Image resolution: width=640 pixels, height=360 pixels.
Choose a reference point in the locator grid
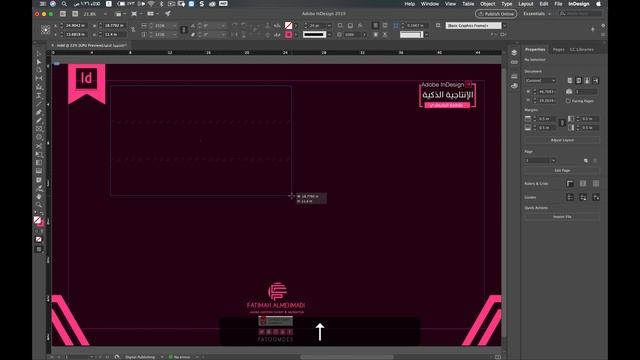pyautogui.click(x=45, y=29)
